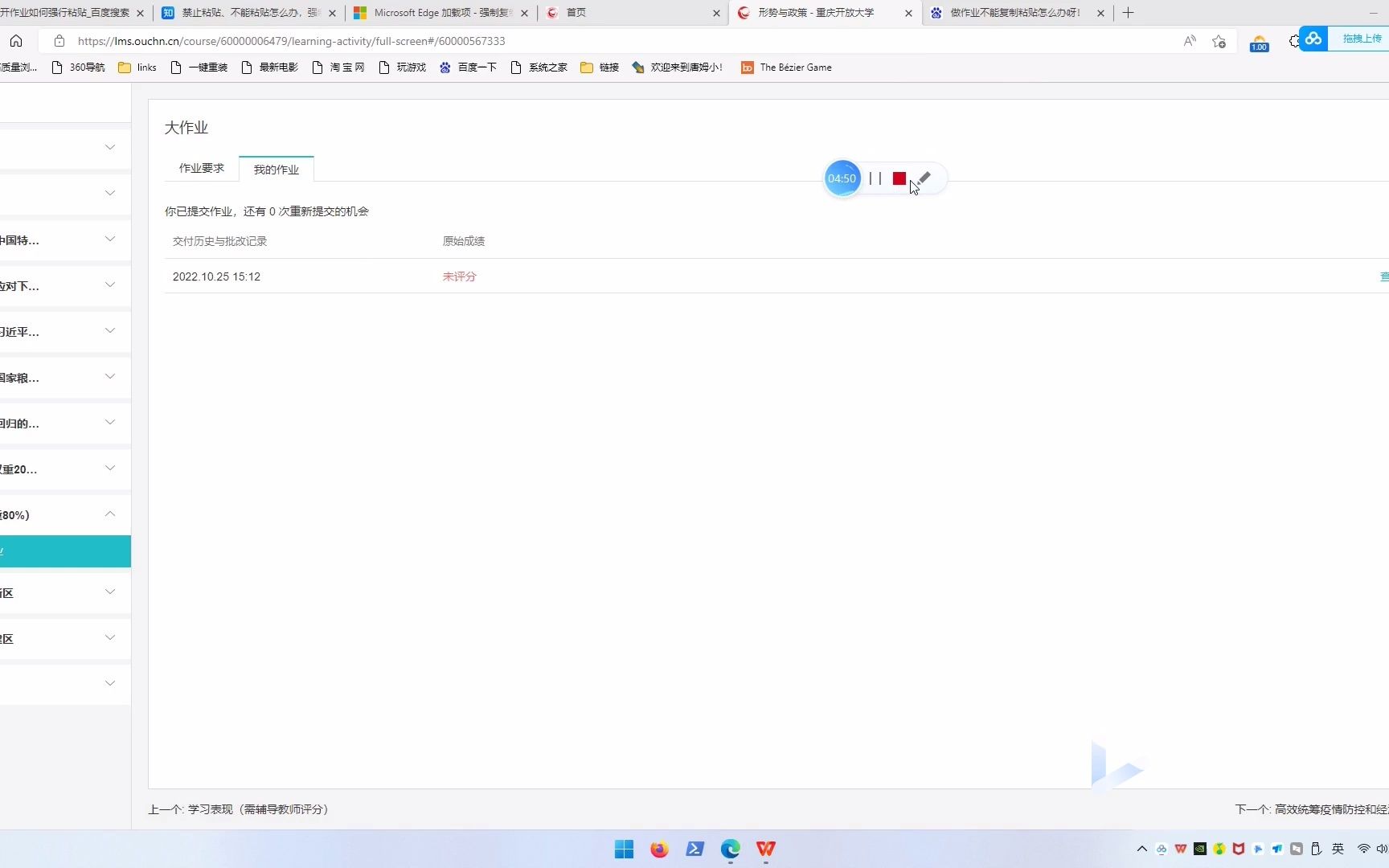Image resolution: width=1389 pixels, height=868 pixels.
Task: Click the browser home icon
Action: pos(16,41)
